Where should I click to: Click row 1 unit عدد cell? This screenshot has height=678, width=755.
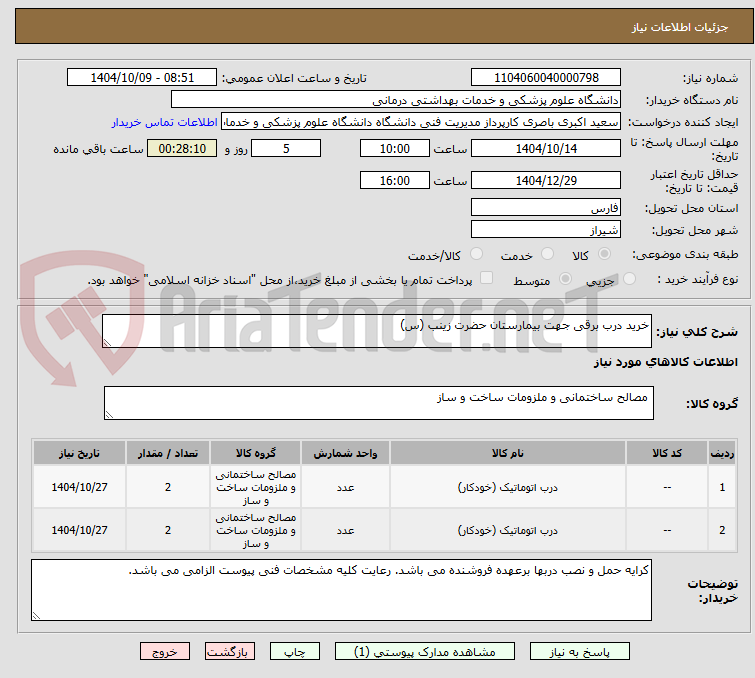(345, 487)
